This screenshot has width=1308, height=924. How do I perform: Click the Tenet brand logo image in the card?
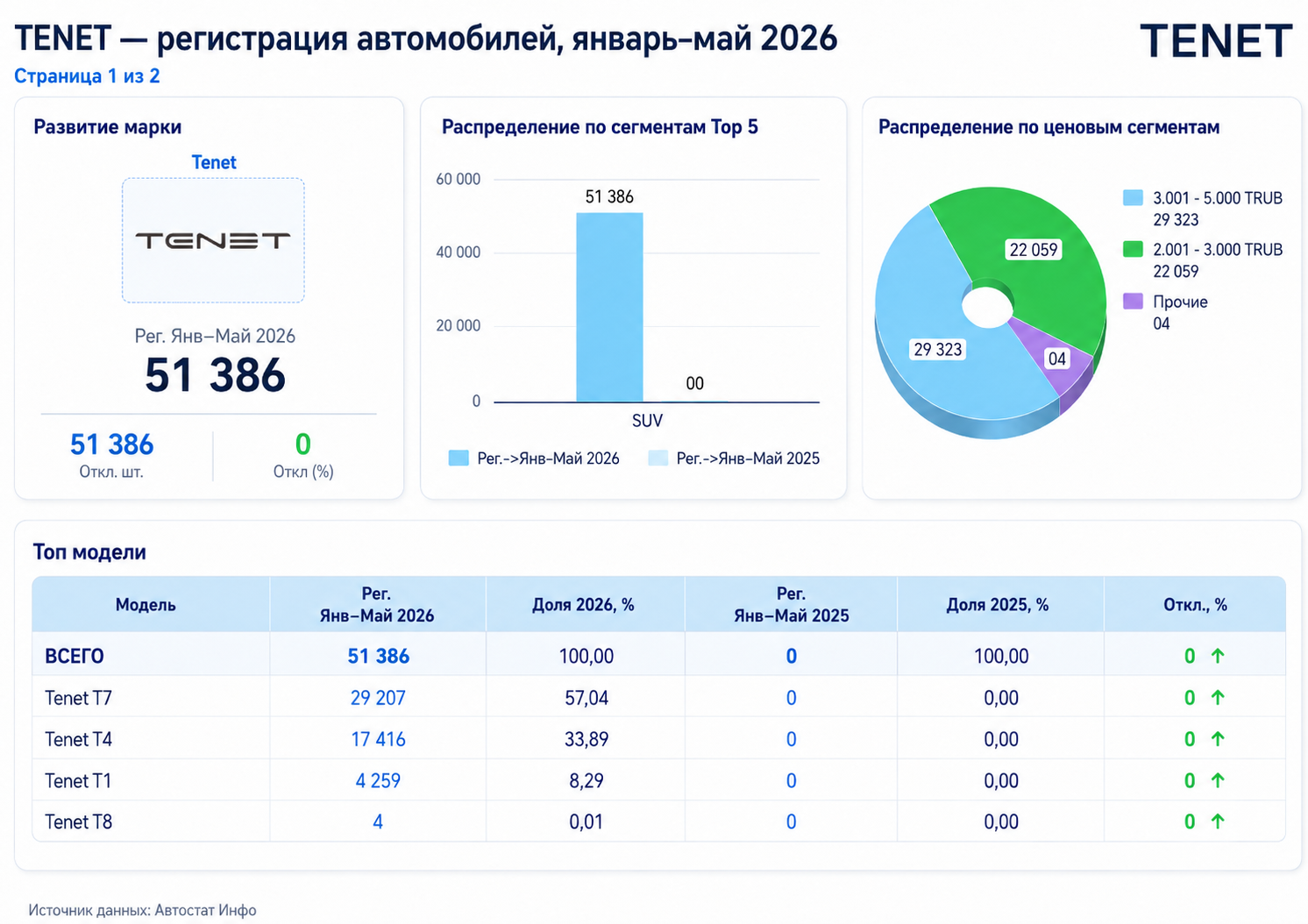(213, 240)
